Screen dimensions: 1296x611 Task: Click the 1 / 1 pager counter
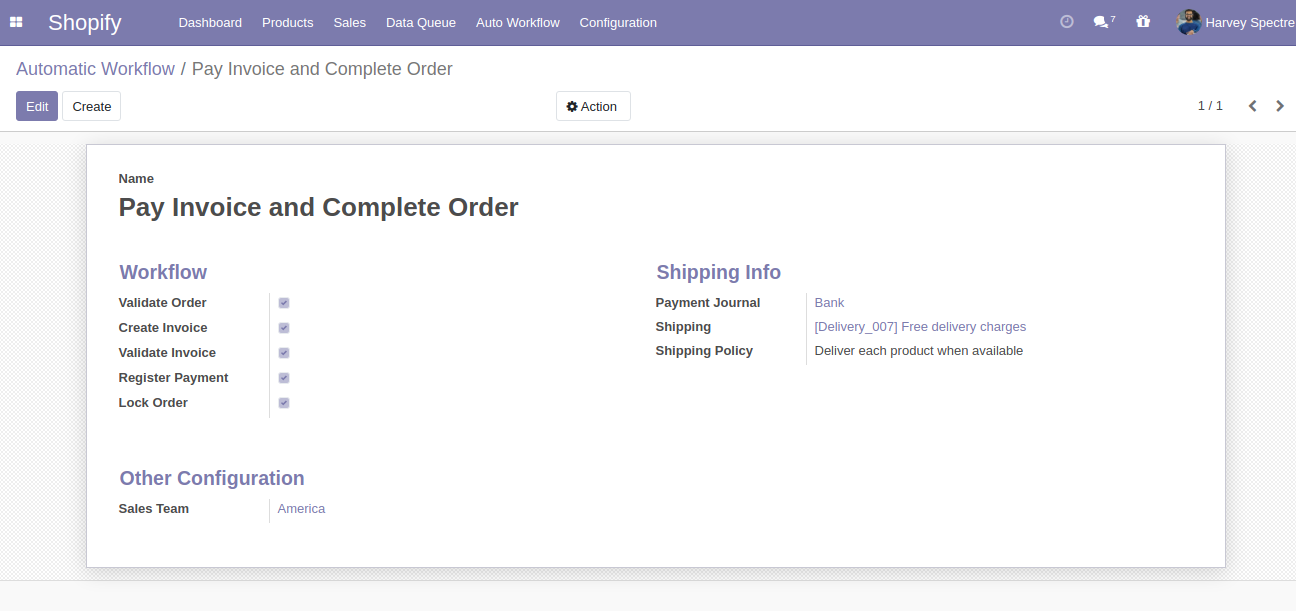tap(1210, 106)
